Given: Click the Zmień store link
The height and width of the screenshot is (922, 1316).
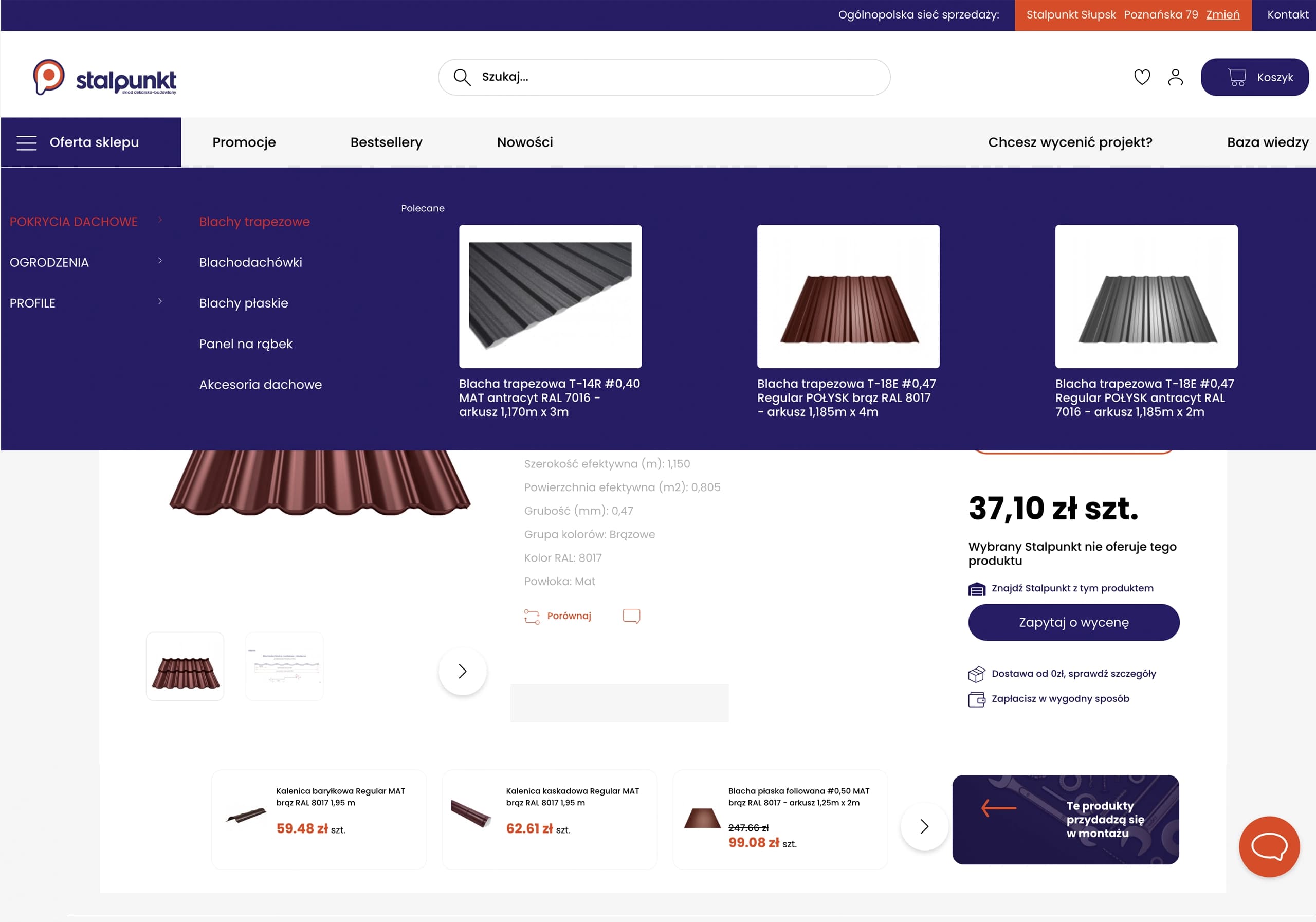Looking at the screenshot, I should (x=1222, y=15).
